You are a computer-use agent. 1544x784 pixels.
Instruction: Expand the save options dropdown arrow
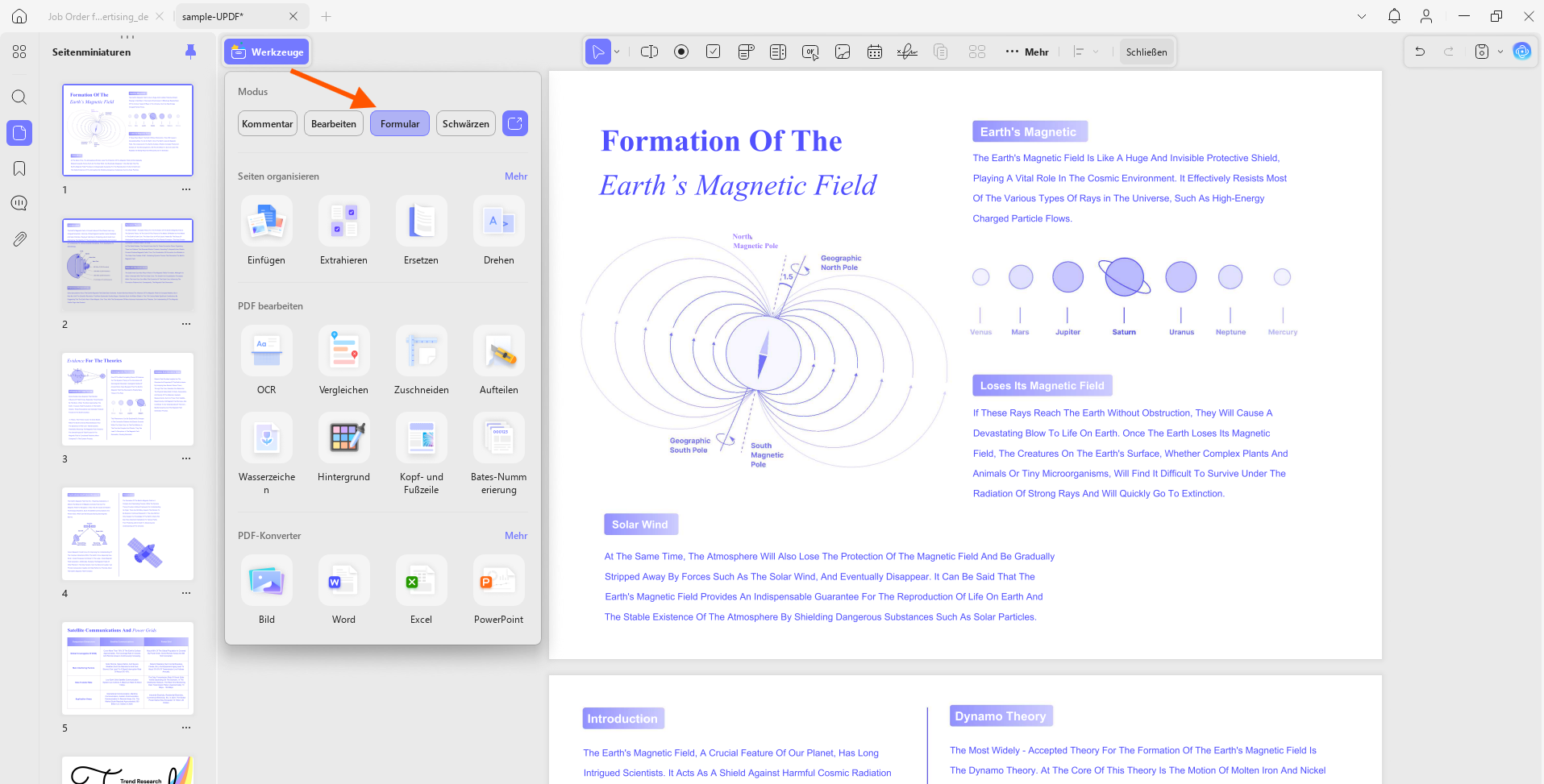point(1500,52)
